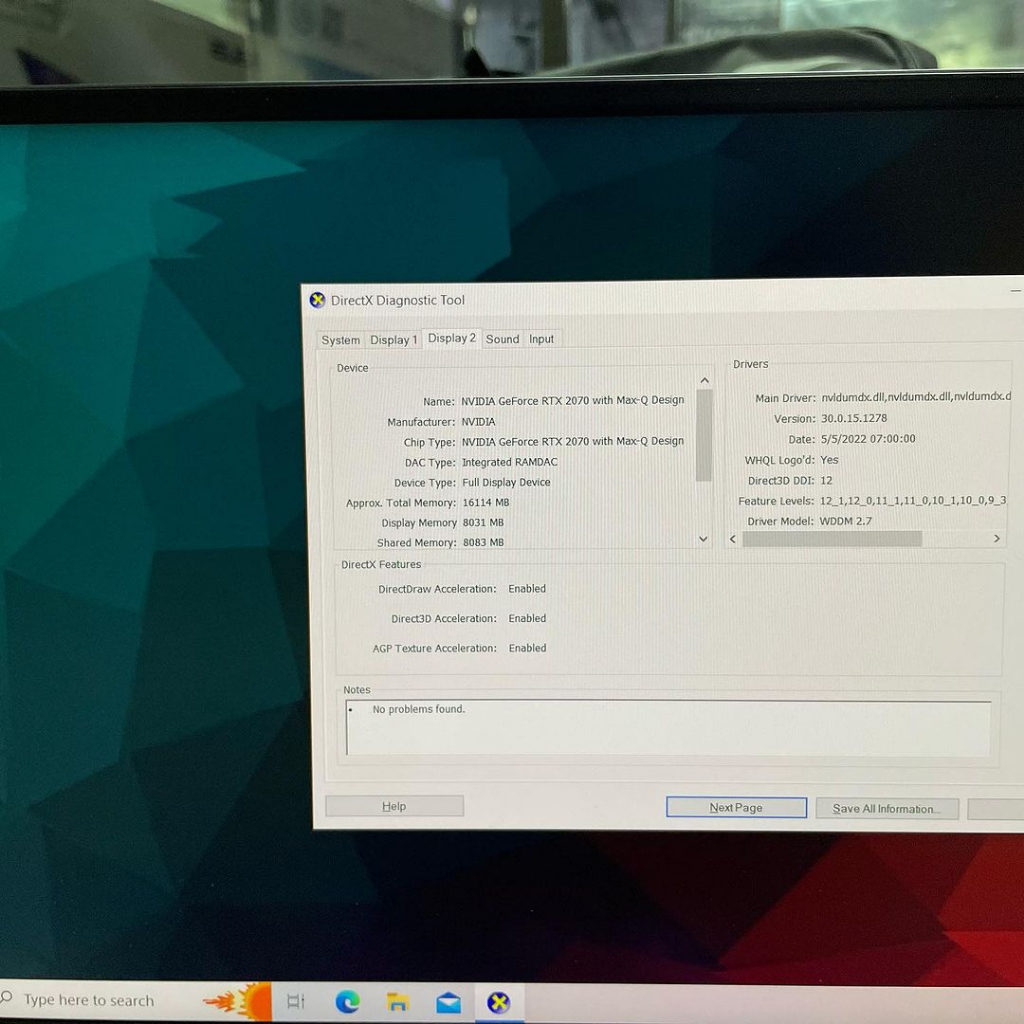Screen dimensions: 1024x1024
Task: Click driver version 30.0.15.1278
Action: point(854,419)
